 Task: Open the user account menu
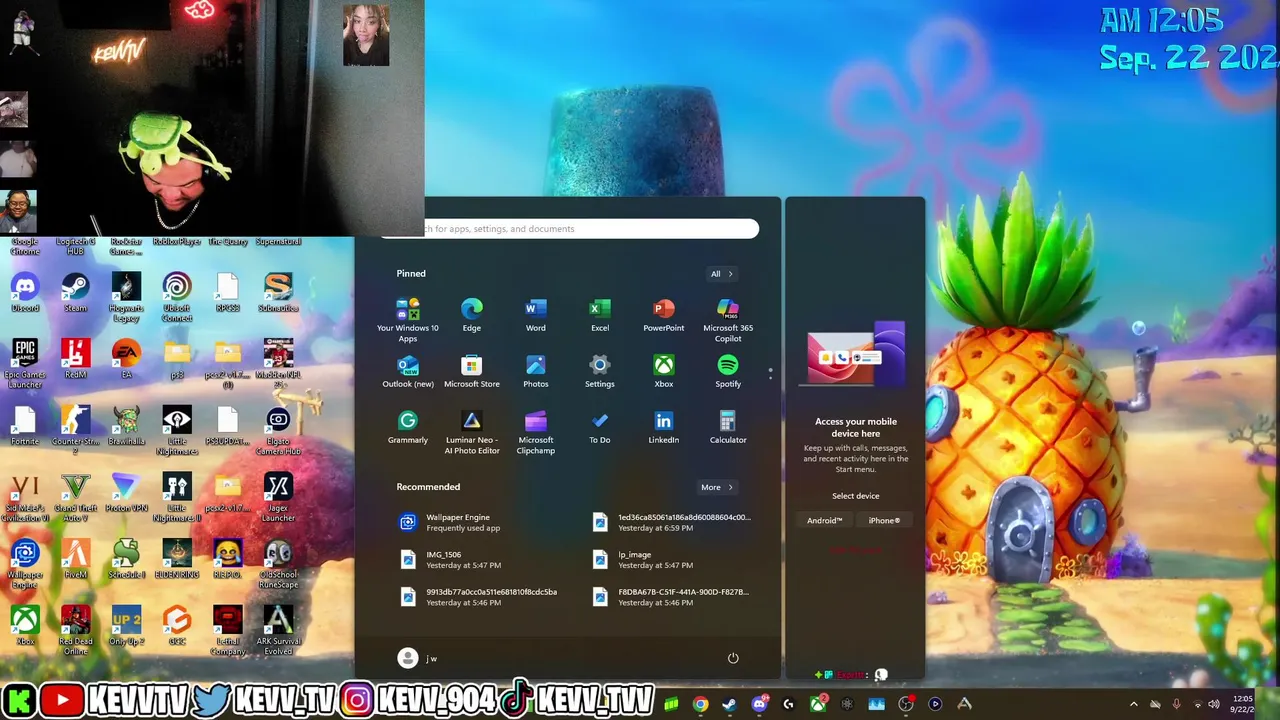[x=418, y=658]
